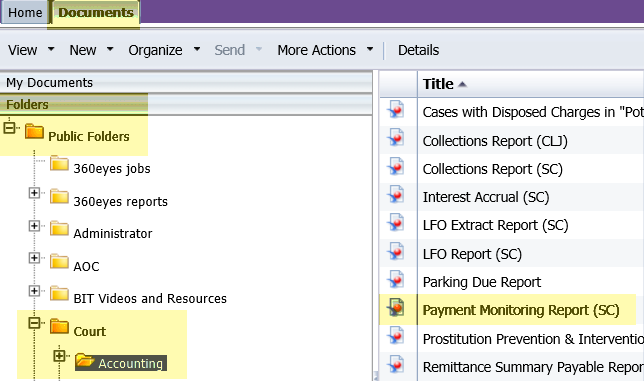Viewport: 644px width, 381px height.
Task: Click report icon beside Interest Accrual (SC)
Action: pos(396,195)
